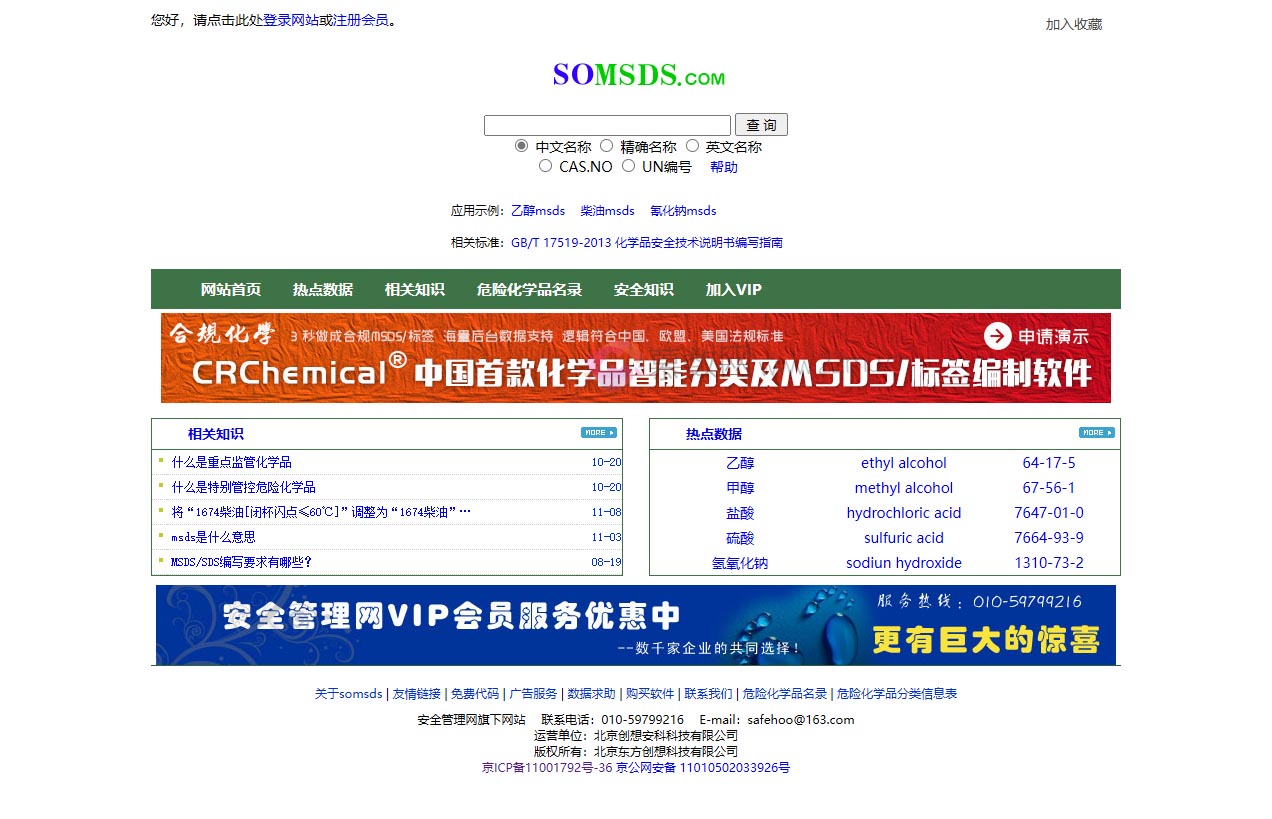Select the 中文名称 radio button
Viewport: 1272px width, 819px height.
coord(521,145)
